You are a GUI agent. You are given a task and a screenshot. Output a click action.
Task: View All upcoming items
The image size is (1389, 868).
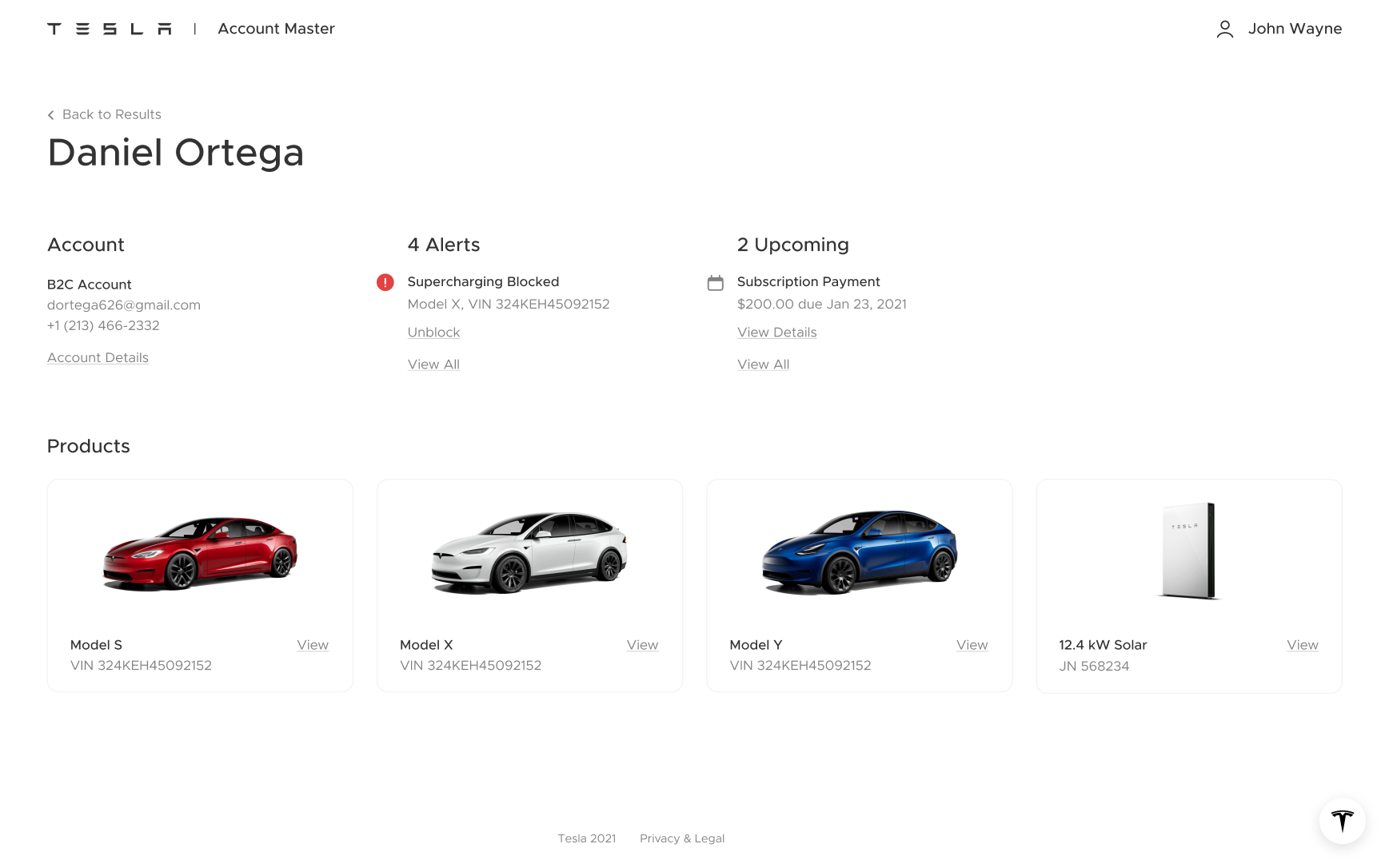[763, 364]
